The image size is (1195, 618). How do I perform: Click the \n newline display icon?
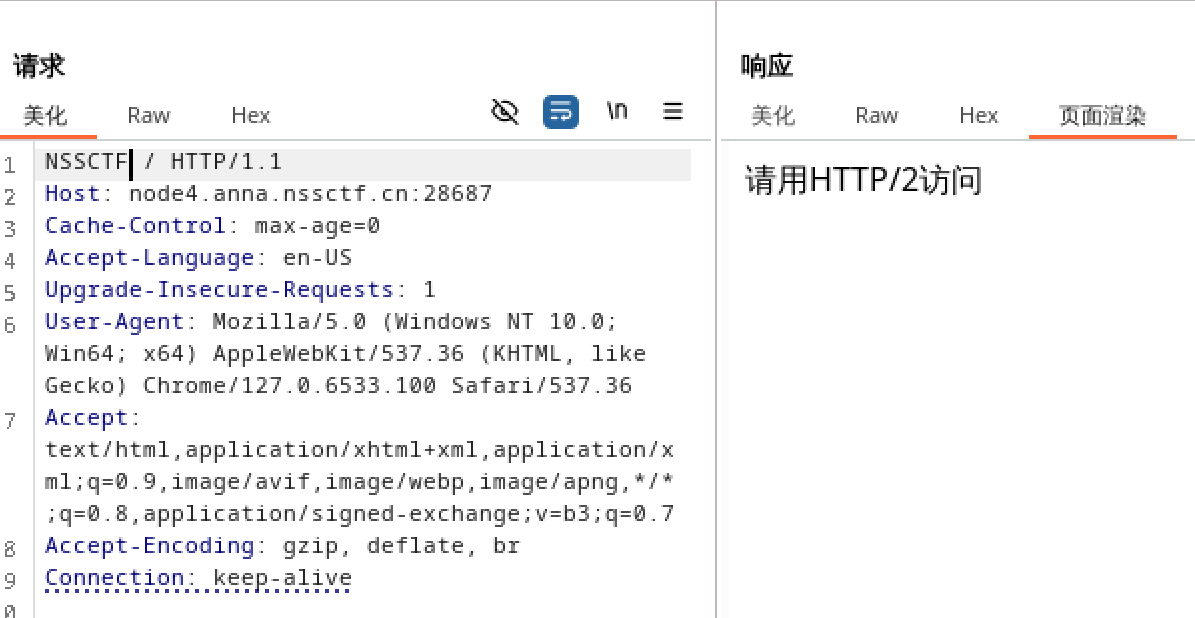point(617,112)
